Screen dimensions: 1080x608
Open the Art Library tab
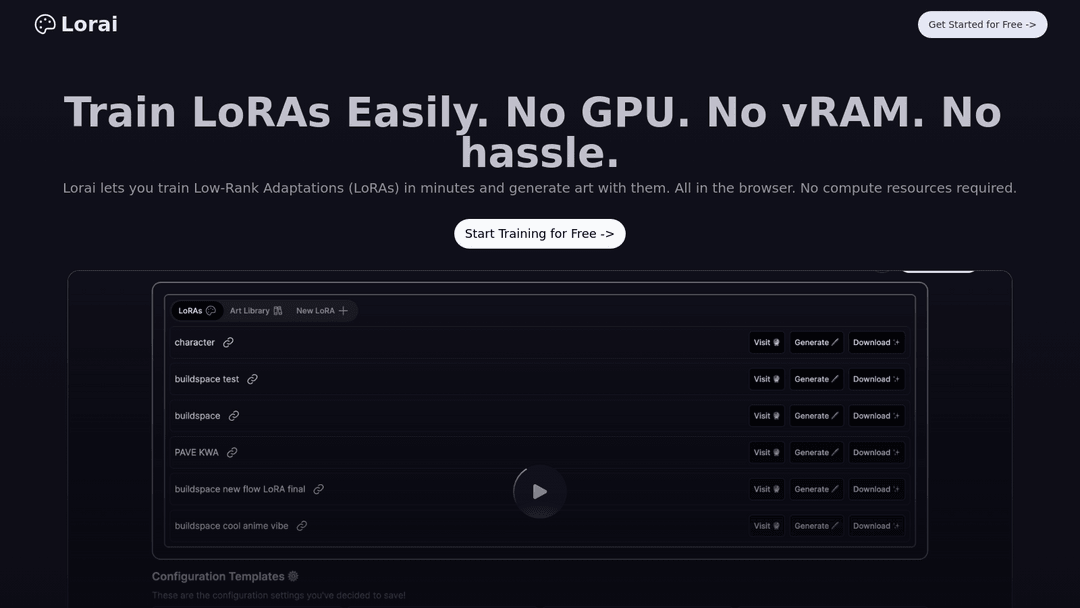(256, 311)
